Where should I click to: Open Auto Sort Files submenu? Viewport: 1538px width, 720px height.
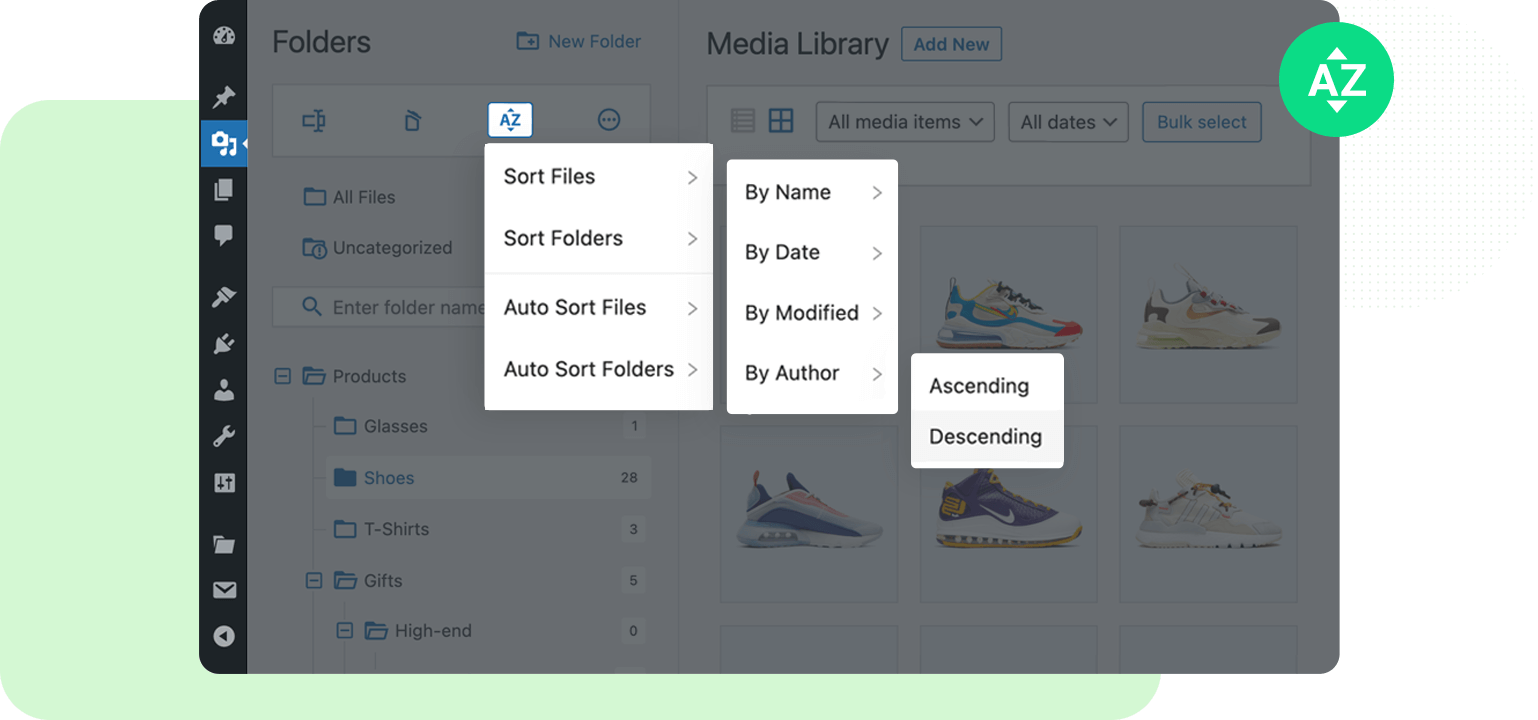[x=598, y=307]
